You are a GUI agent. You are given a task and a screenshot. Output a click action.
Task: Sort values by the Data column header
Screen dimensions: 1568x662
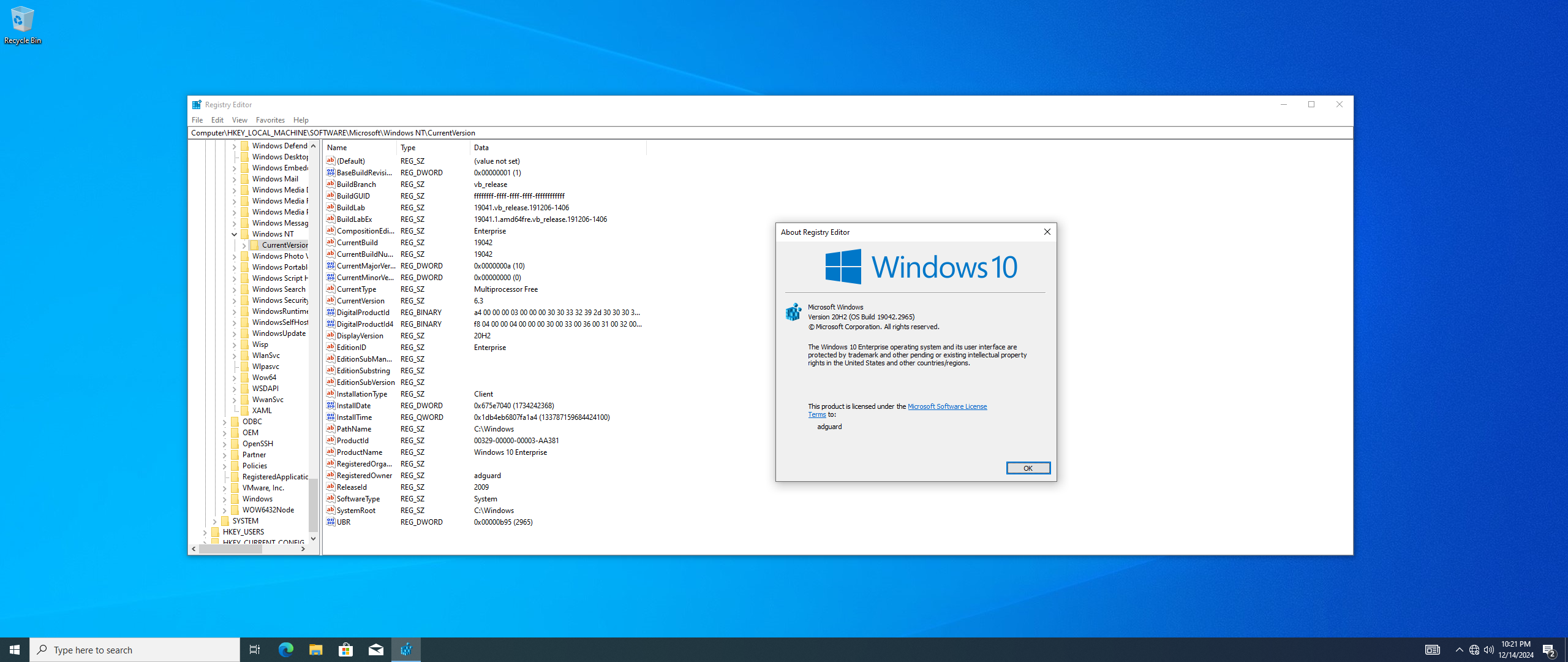558,148
